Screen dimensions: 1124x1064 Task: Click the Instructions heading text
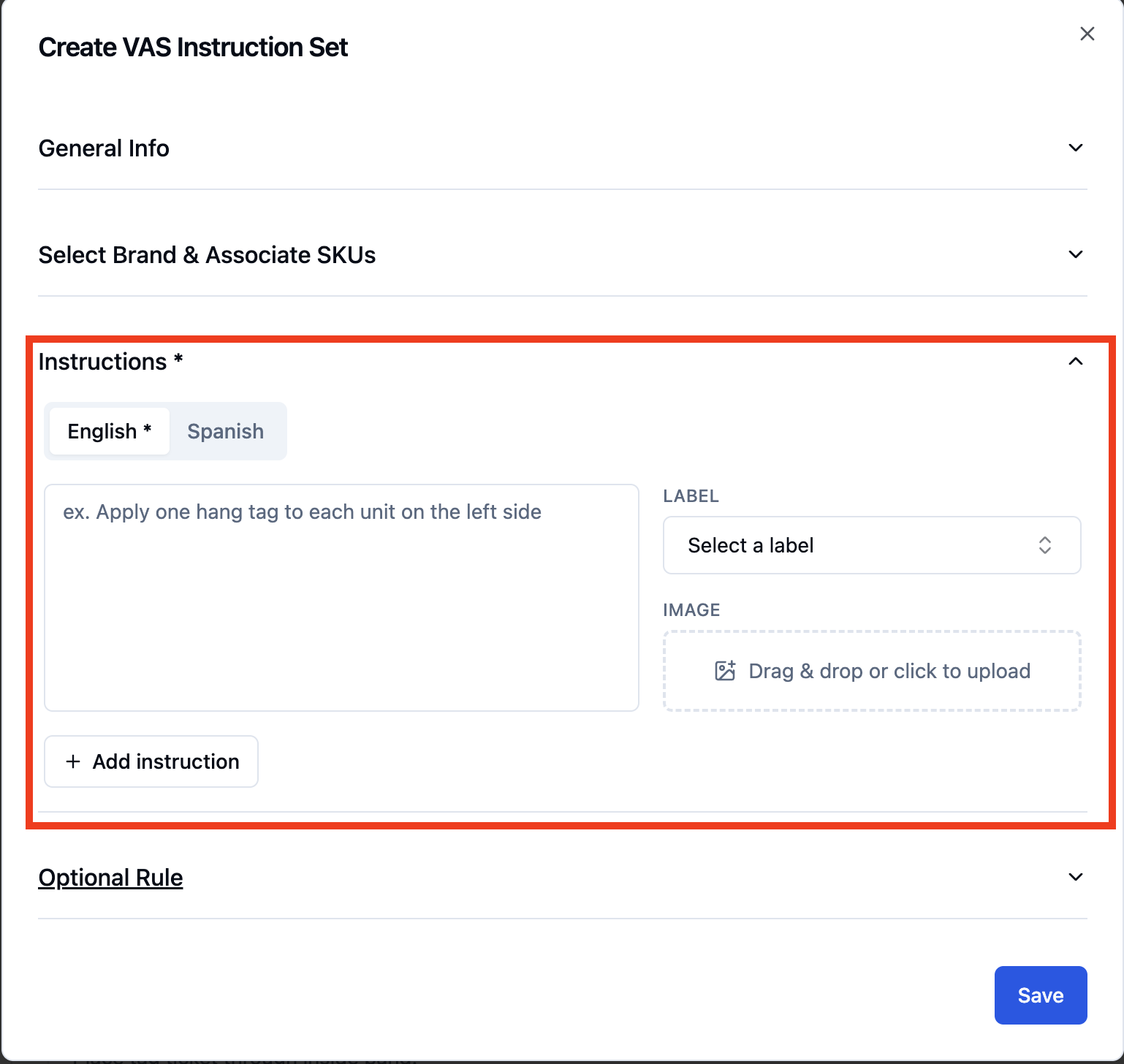(x=110, y=362)
